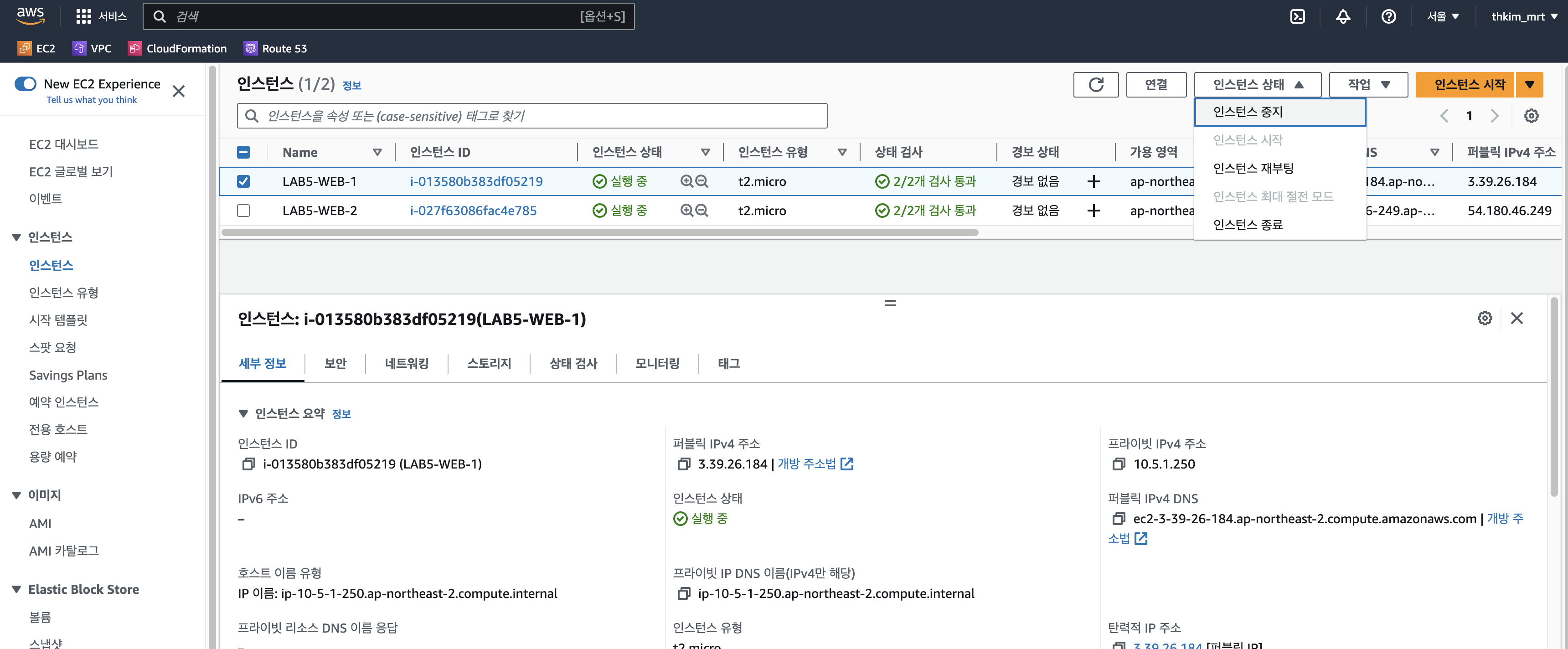Switch to the 네트워킹 tab
This screenshot has height=649, width=1568.
point(407,363)
